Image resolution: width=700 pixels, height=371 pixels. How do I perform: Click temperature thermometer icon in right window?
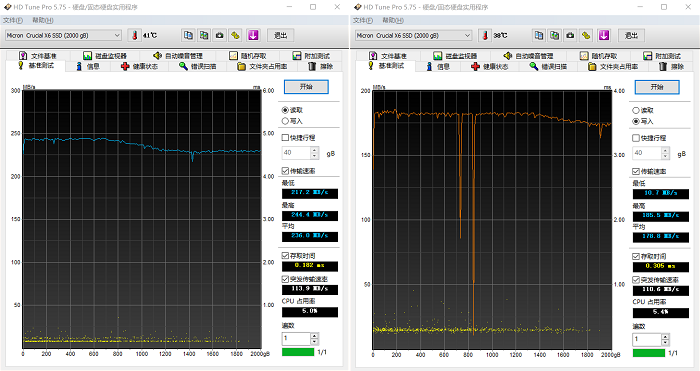pos(485,35)
